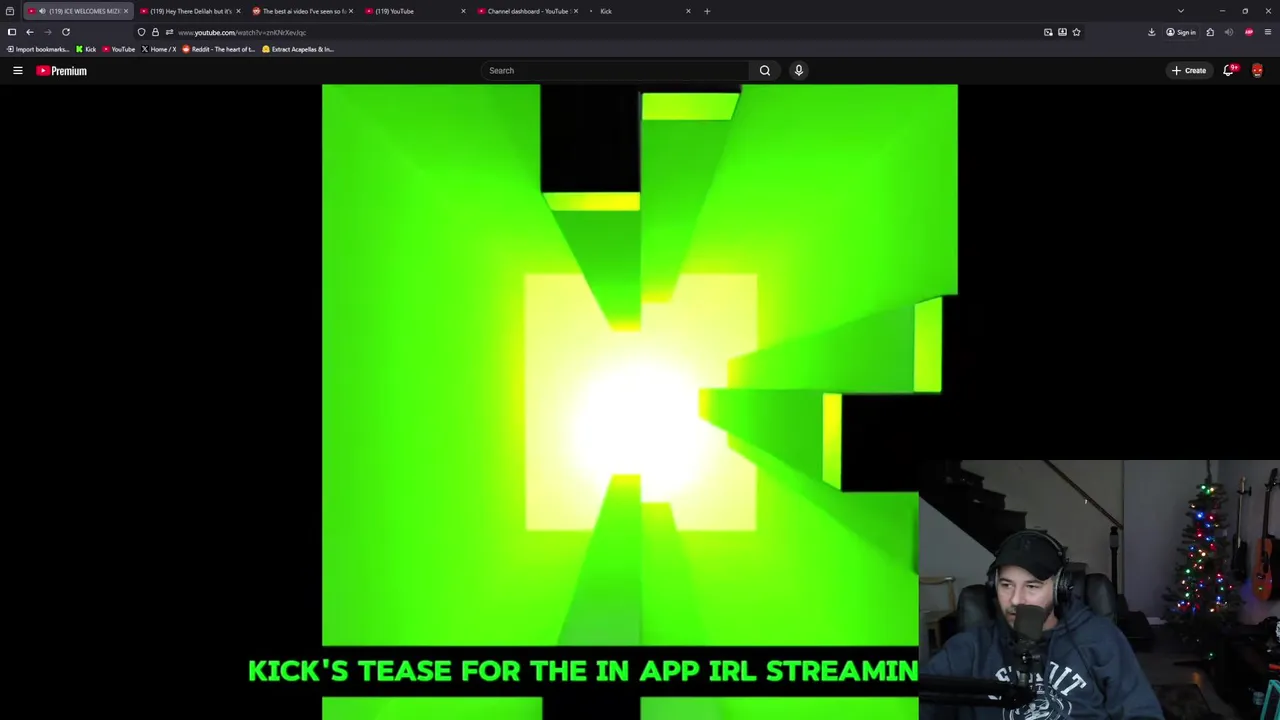Toggle the Firefox sidebar button

[12, 32]
